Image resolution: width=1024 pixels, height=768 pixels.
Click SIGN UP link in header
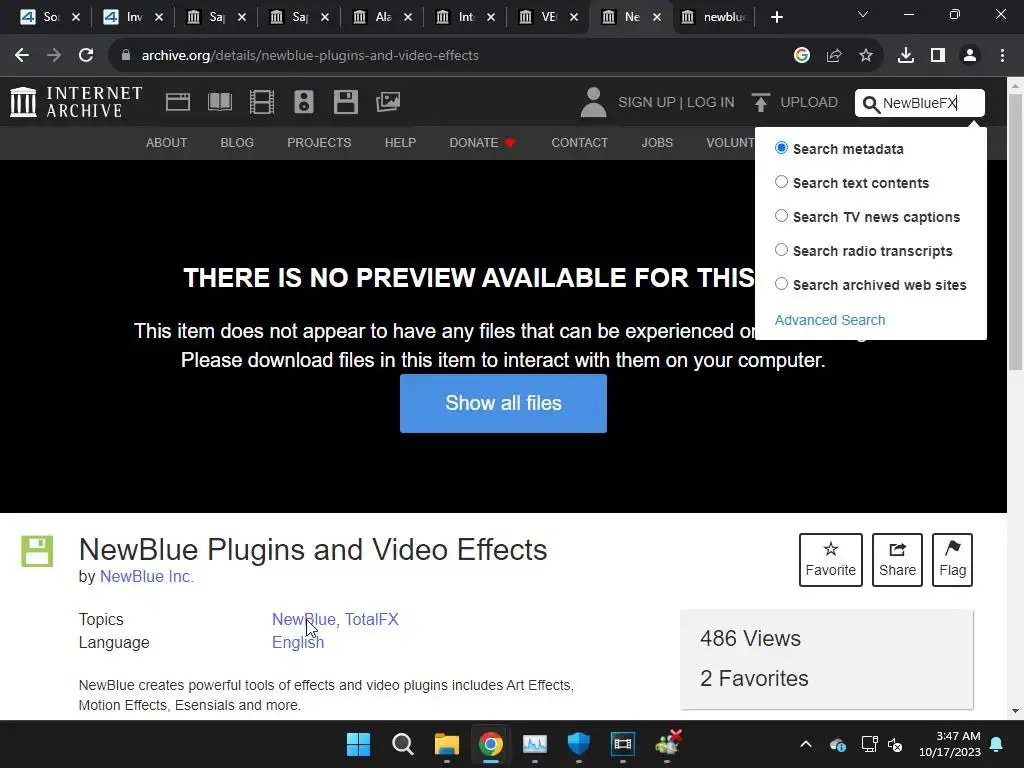(x=647, y=103)
